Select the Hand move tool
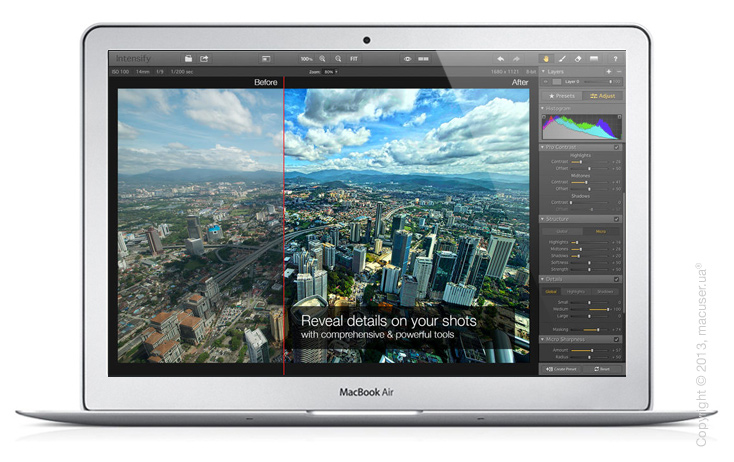 [x=546, y=59]
